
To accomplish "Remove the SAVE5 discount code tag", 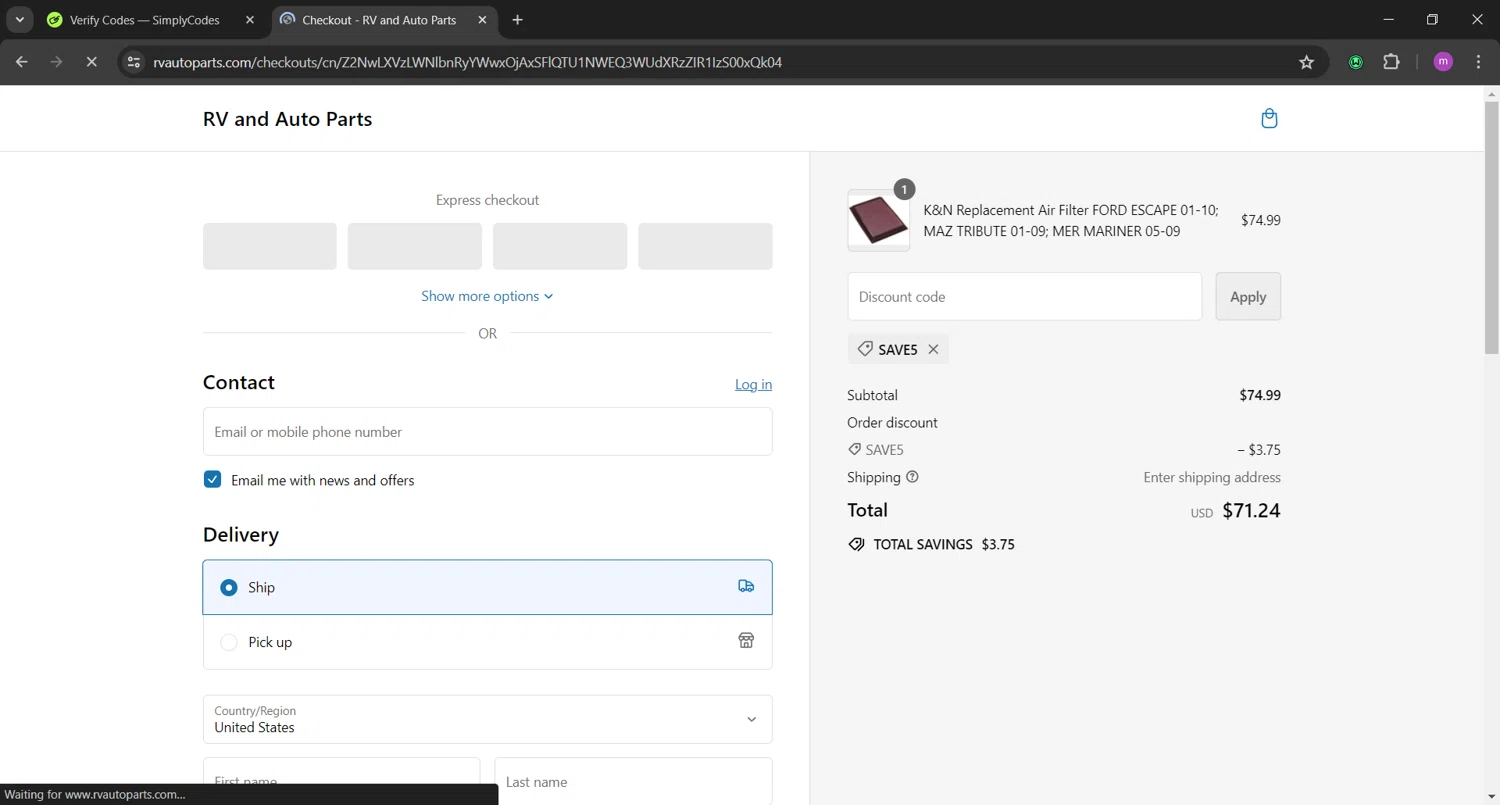I will (x=933, y=349).
